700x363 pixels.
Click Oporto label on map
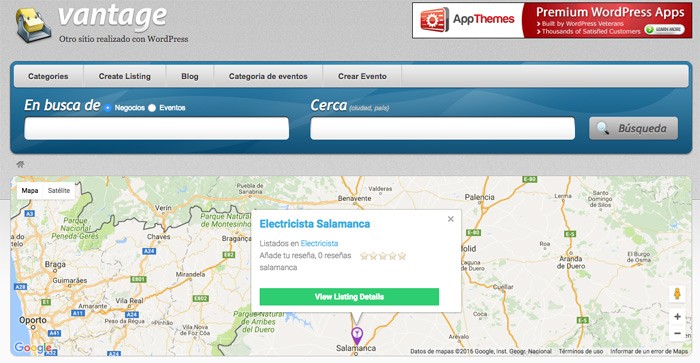(33, 320)
